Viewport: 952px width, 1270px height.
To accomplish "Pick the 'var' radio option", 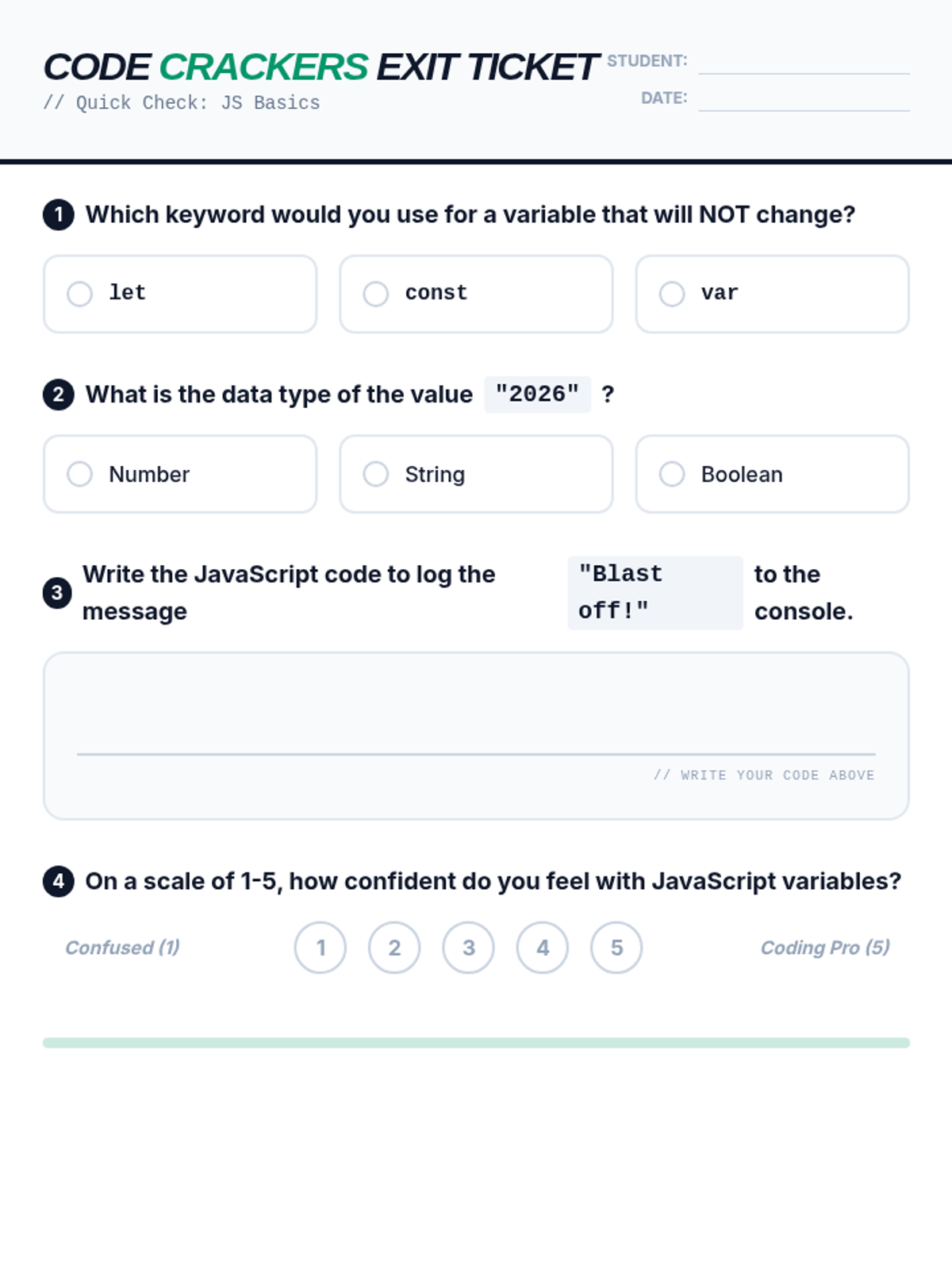I will point(671,294).
